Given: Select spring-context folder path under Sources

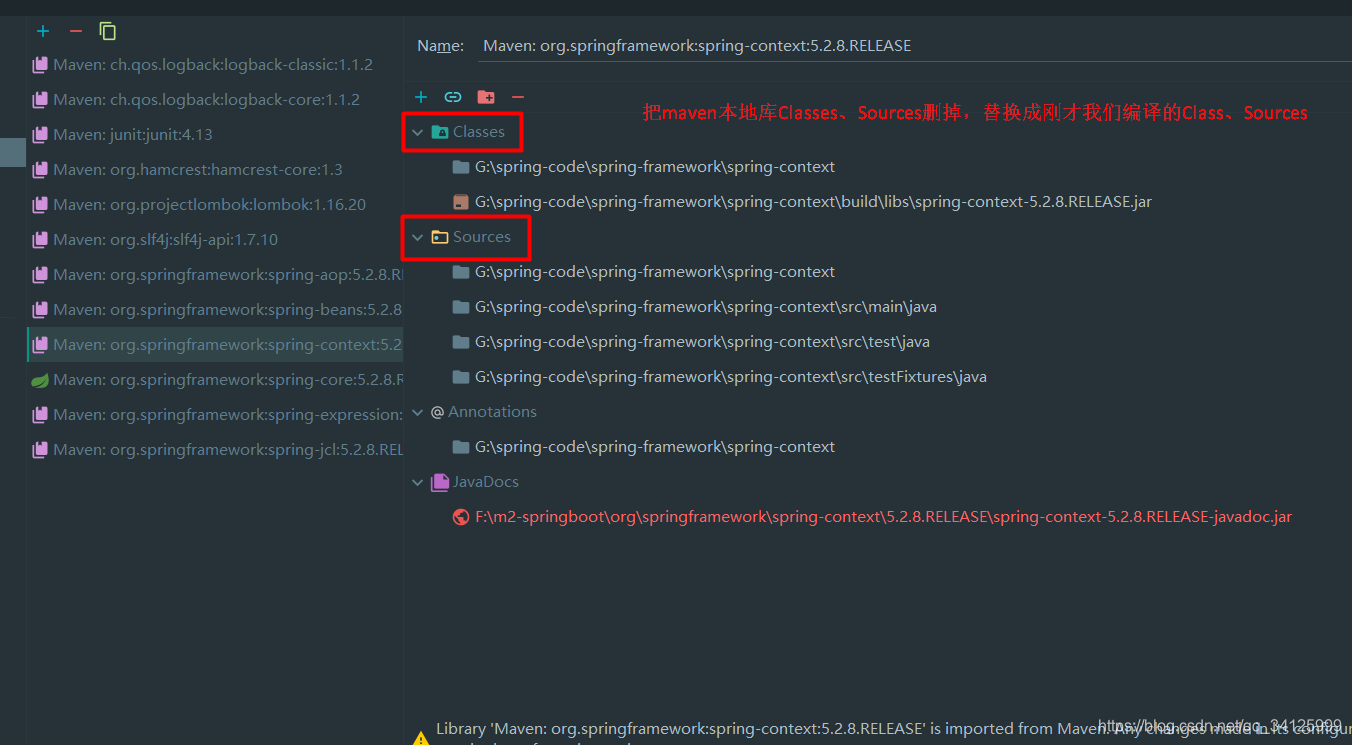Looking at the screenshot, I should click(655, 272).
